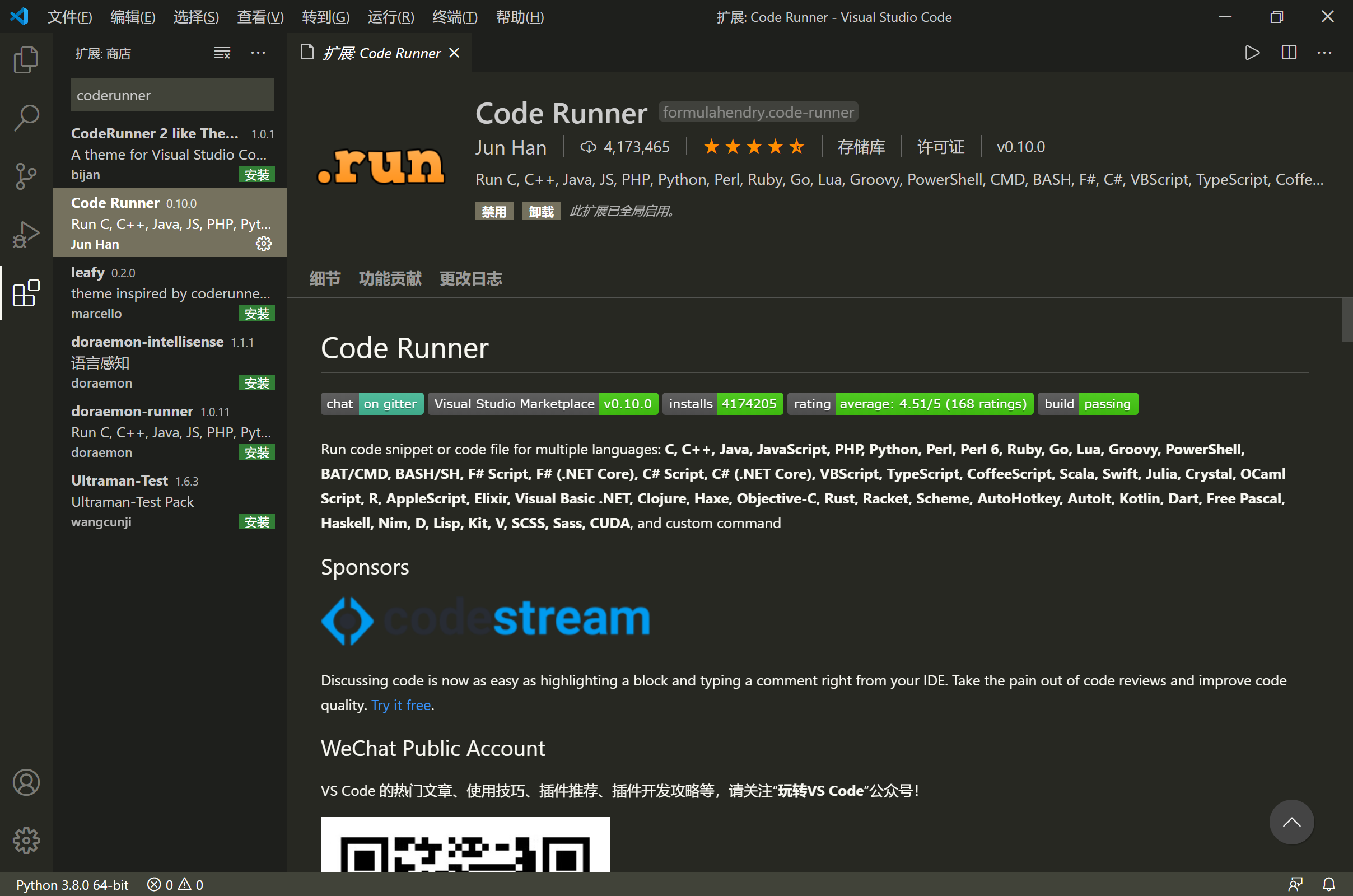Open the Search view
Screen dimensions: 1353x896
tap(26, 117)
